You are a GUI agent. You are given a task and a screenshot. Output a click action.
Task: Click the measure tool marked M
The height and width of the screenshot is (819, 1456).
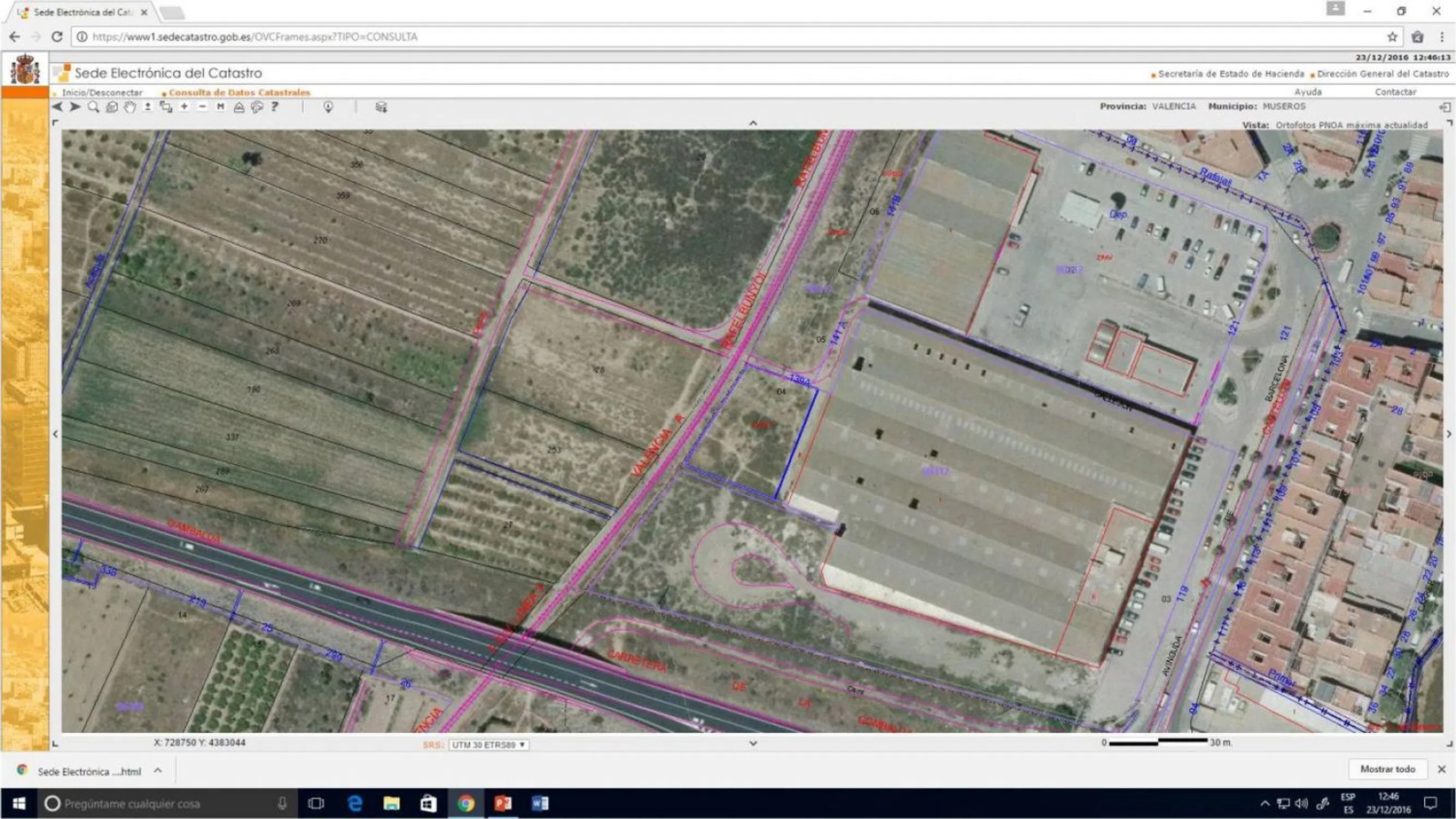[221, 107]
